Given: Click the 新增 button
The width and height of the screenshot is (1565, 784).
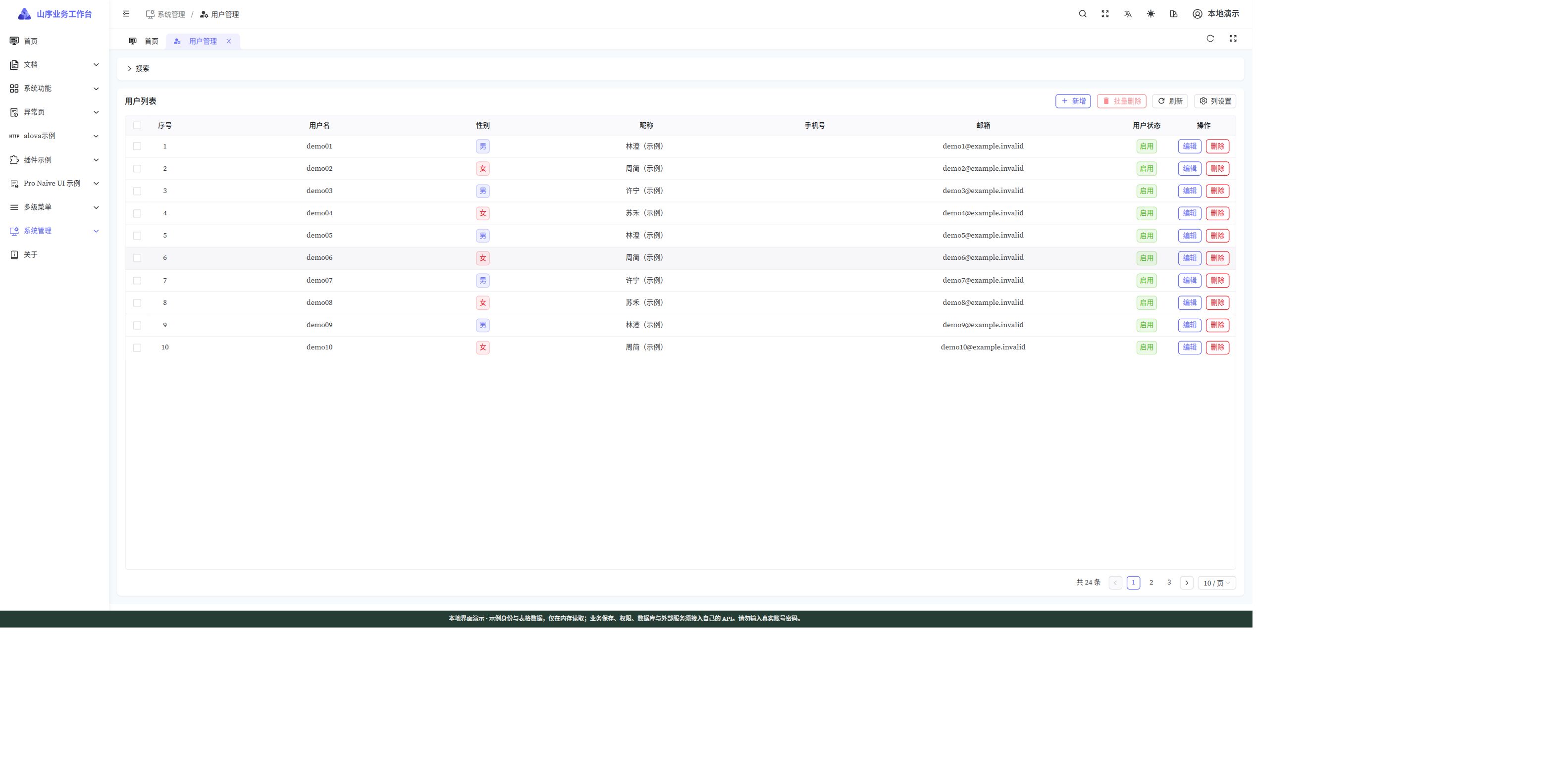Looking at the screenshot, I should 1073,101.
